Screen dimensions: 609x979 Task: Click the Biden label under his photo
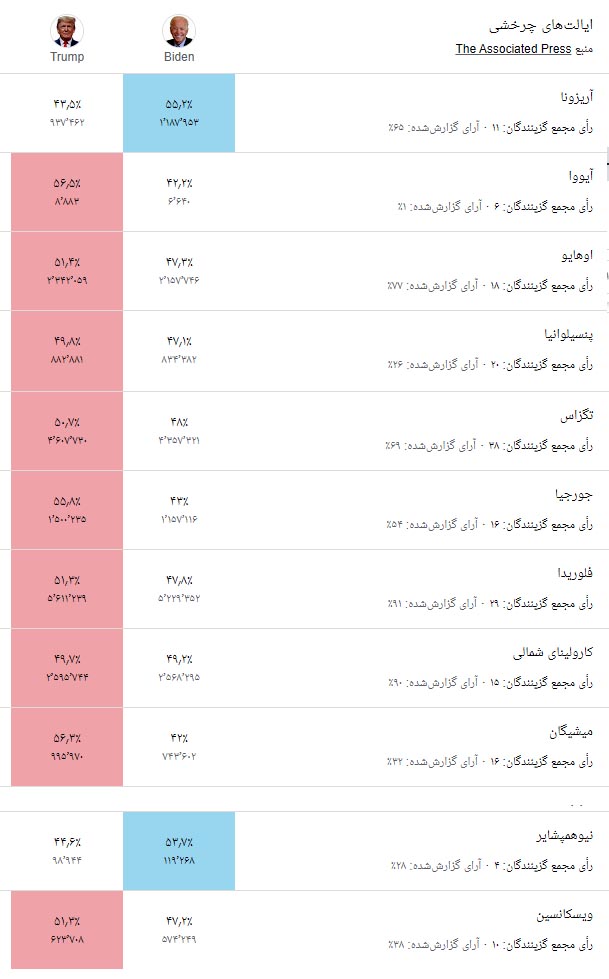[180, 57]
